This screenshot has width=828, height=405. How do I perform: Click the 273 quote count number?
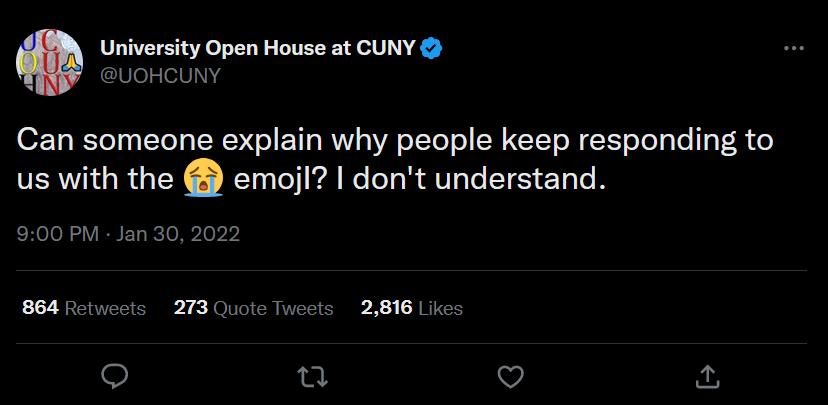pyautogui.click(x=190, y=308)
